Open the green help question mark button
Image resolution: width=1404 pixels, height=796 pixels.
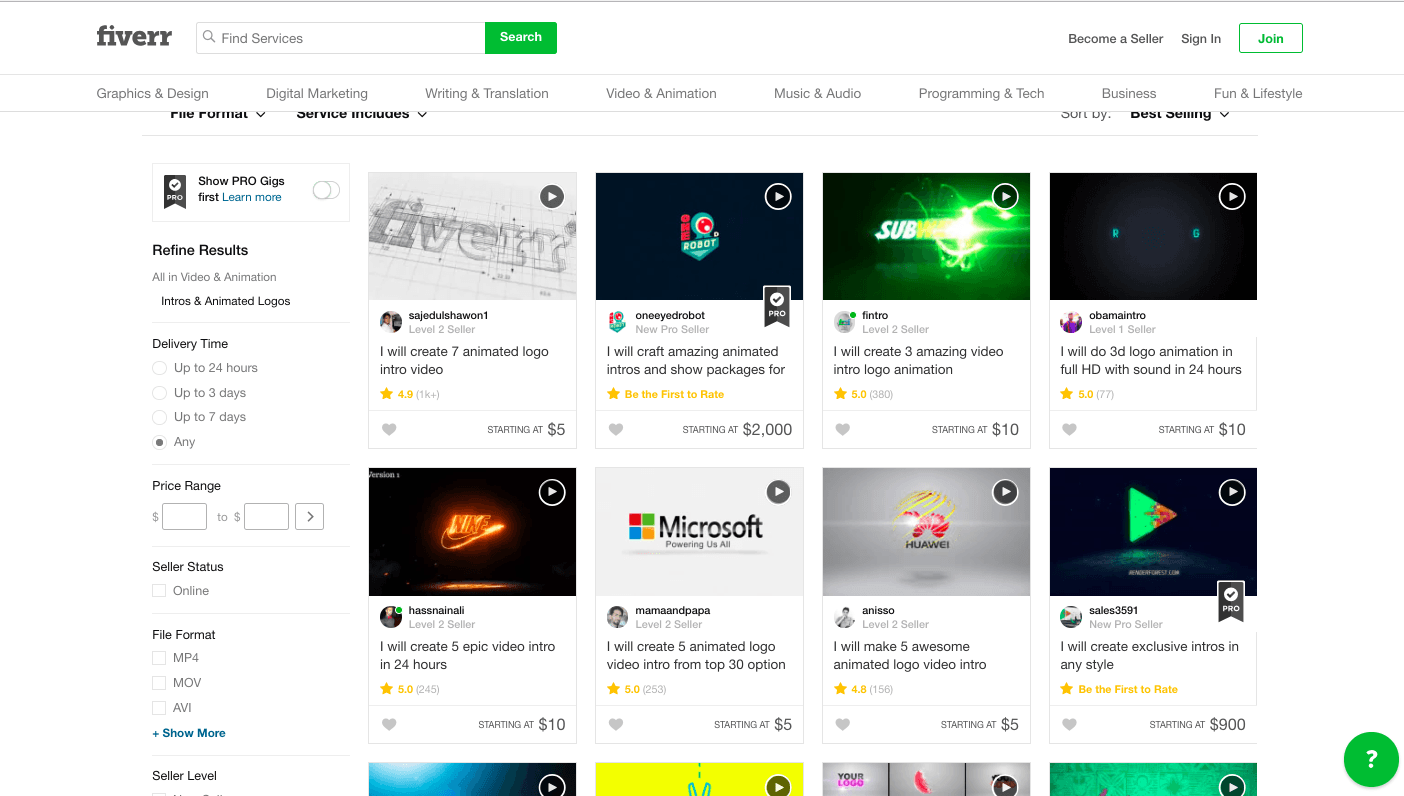pos(1371,759)
